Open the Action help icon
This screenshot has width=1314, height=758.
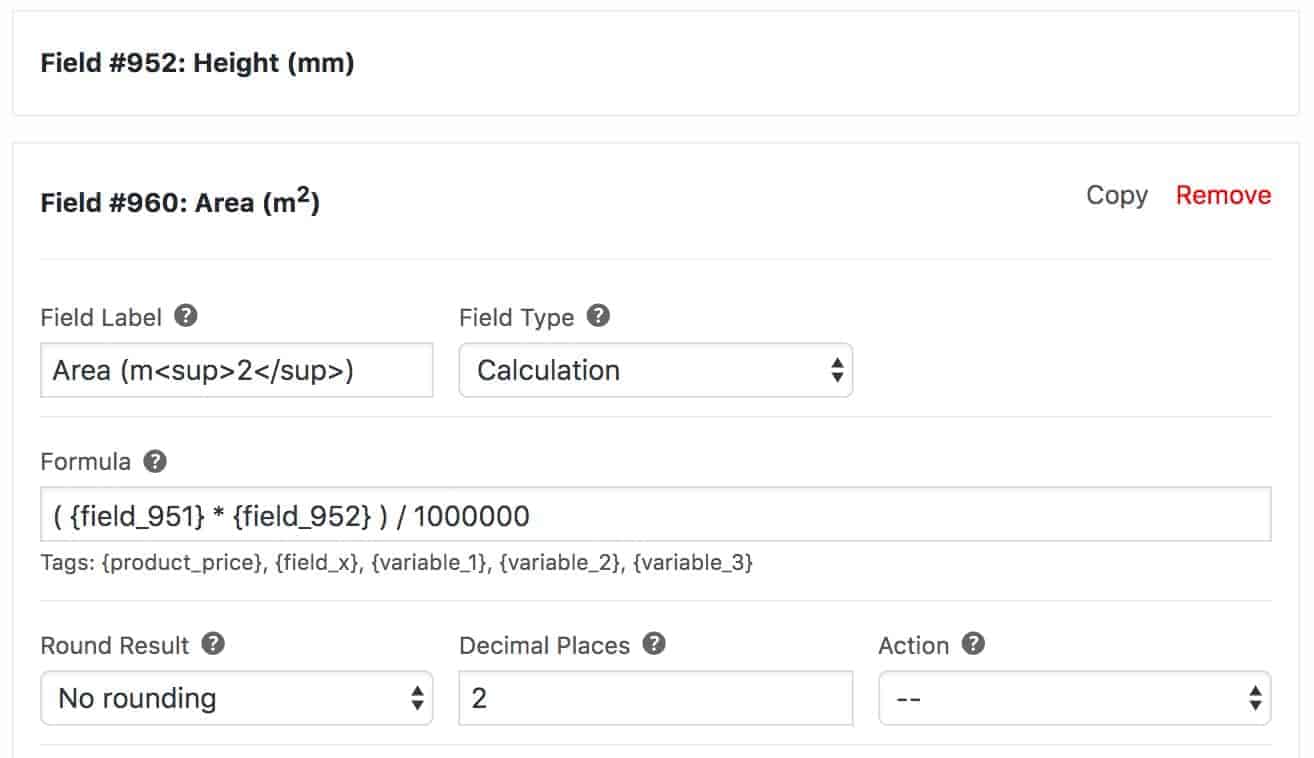pyautogui.click(x=973, y=644)
